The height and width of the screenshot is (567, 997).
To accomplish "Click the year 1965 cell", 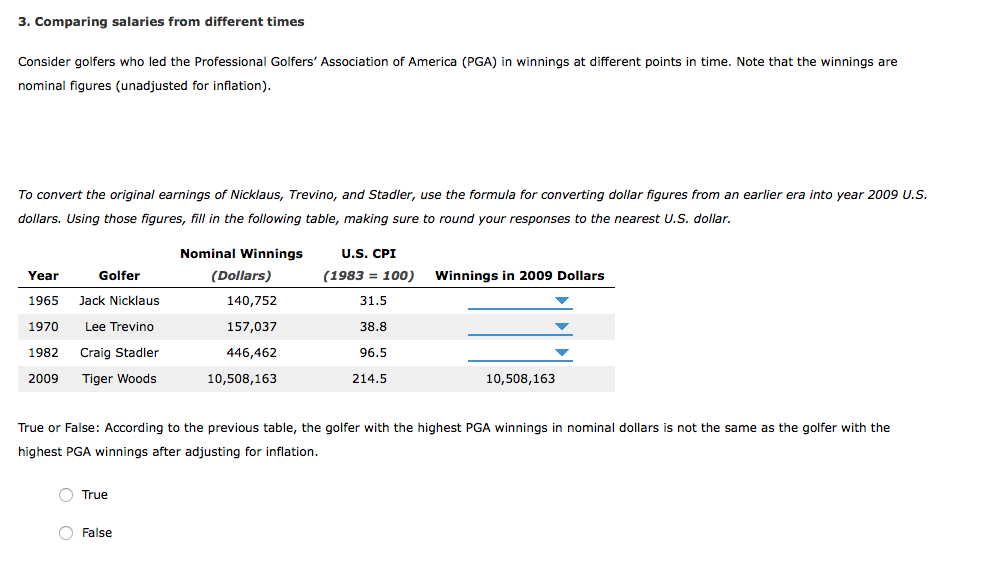I will pos(43,301).
